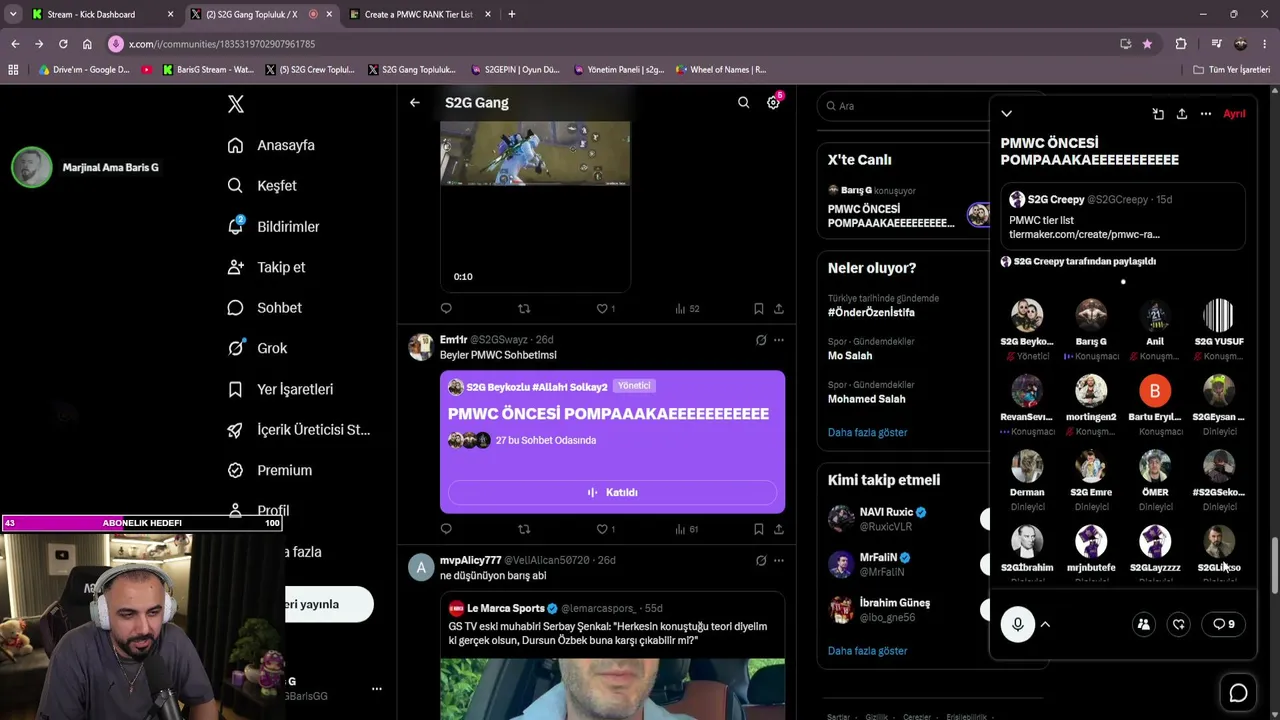This screenshot has height=720, width=1280.
Task: Open the space participants list icon
Action: [1143, 624]
